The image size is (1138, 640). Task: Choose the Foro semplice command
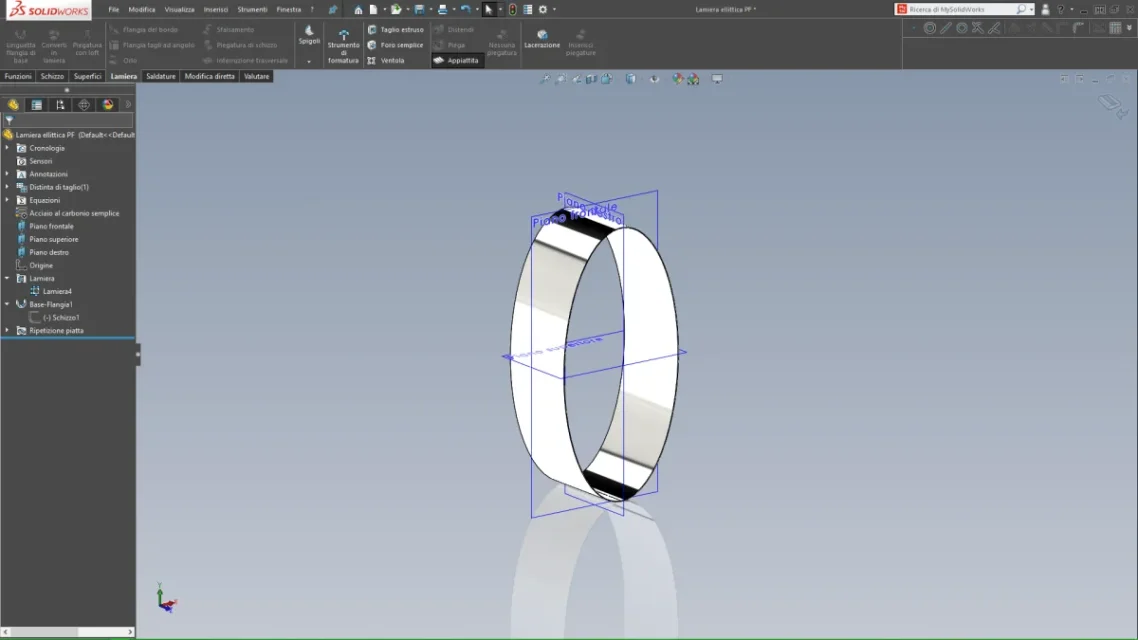tap(395, 45)
